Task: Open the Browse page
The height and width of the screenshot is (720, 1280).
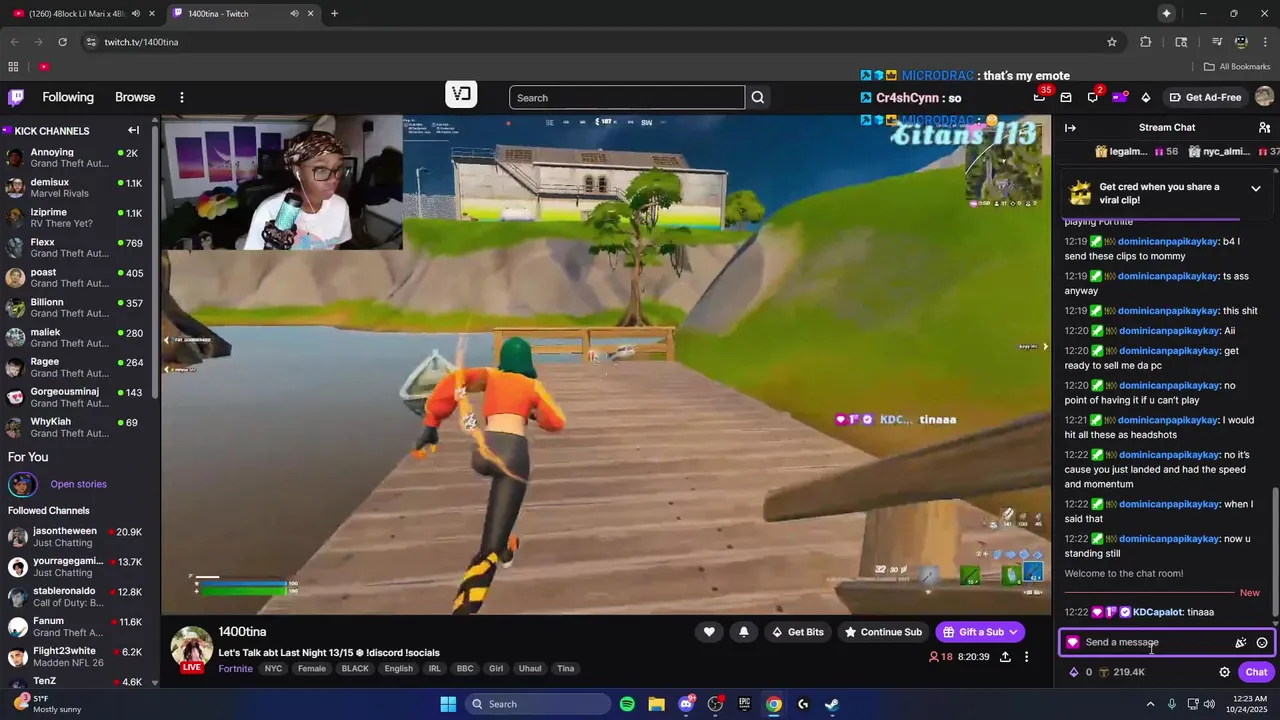Action: (135, 97)
